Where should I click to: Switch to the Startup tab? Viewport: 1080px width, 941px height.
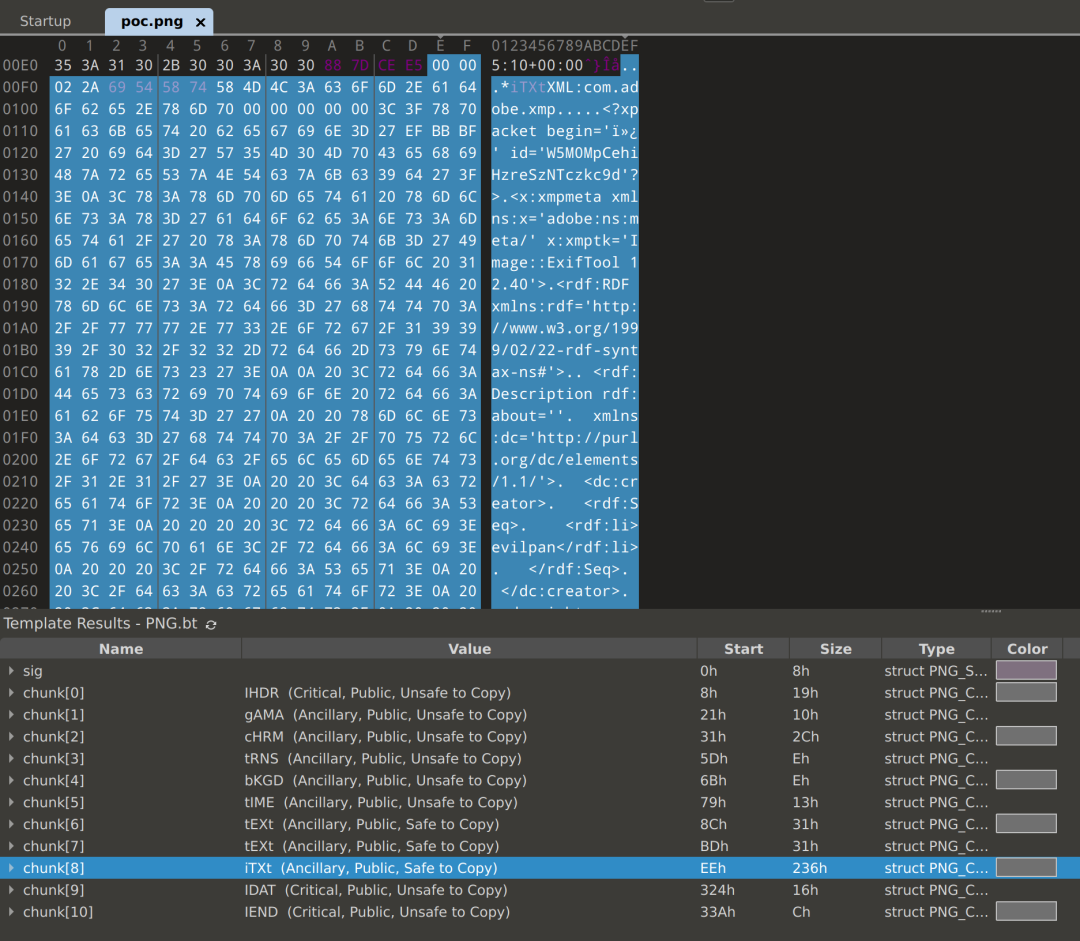(45, 21)
